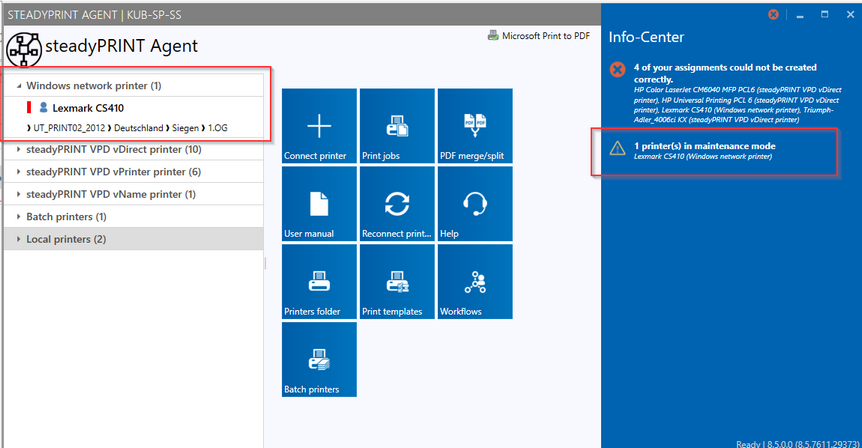
Task: Close the steadyPRINT Agent window
Action: pyautogui.click(x=850, y=14)
